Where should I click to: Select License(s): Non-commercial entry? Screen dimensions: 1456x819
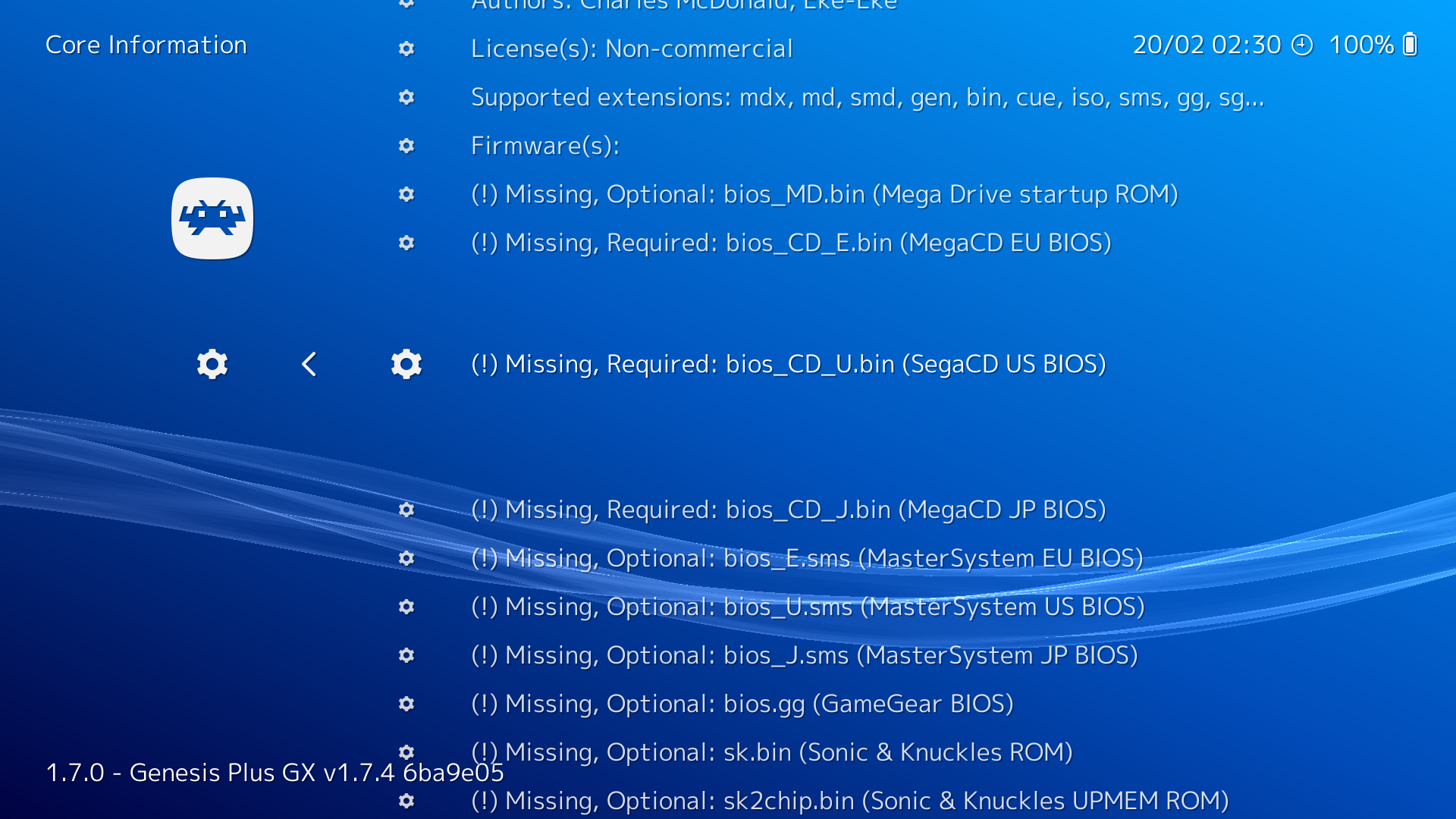tap(632, 49)
